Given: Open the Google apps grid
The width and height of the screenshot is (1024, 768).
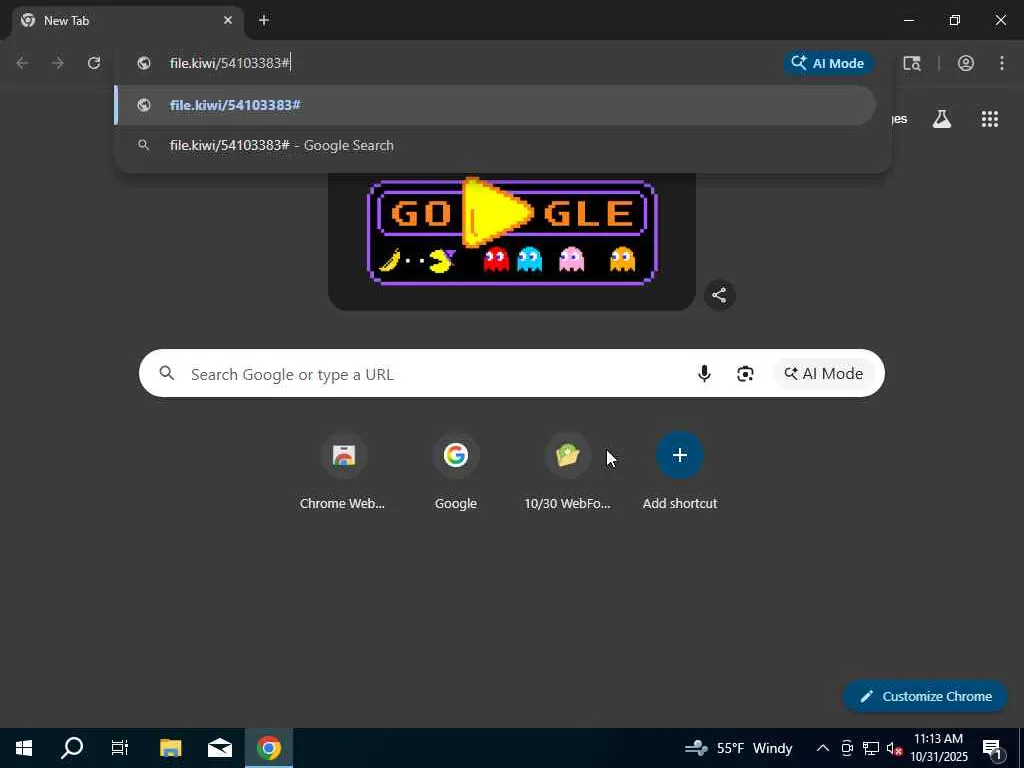Looking at the screenshot, I should click(x=989, y=119).
